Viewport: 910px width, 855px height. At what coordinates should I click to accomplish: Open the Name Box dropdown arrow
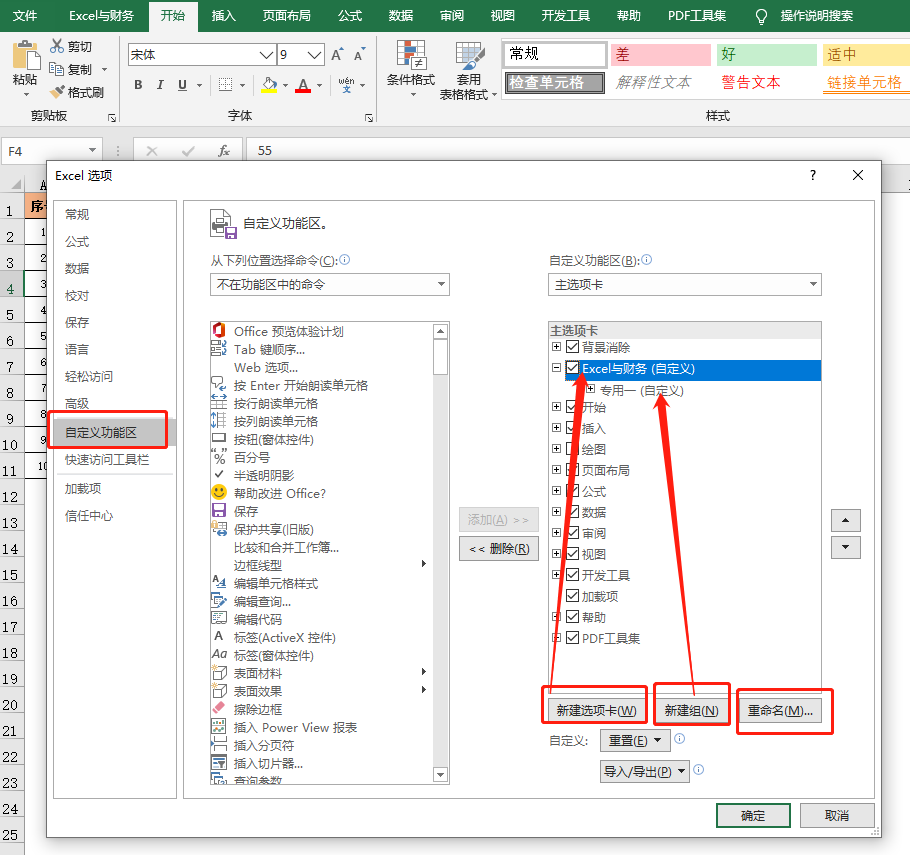[92, 151]
